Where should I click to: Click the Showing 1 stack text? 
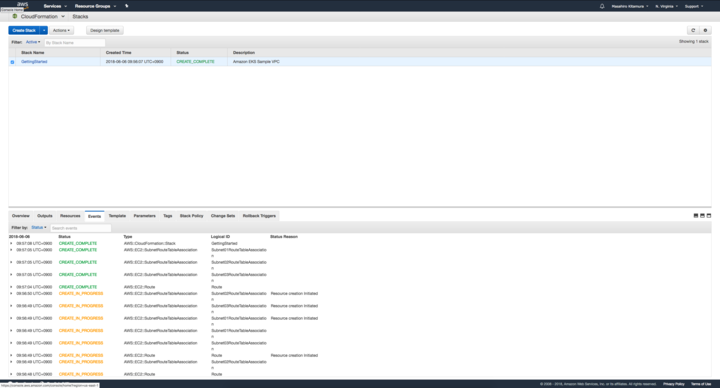tap(694, 42)
